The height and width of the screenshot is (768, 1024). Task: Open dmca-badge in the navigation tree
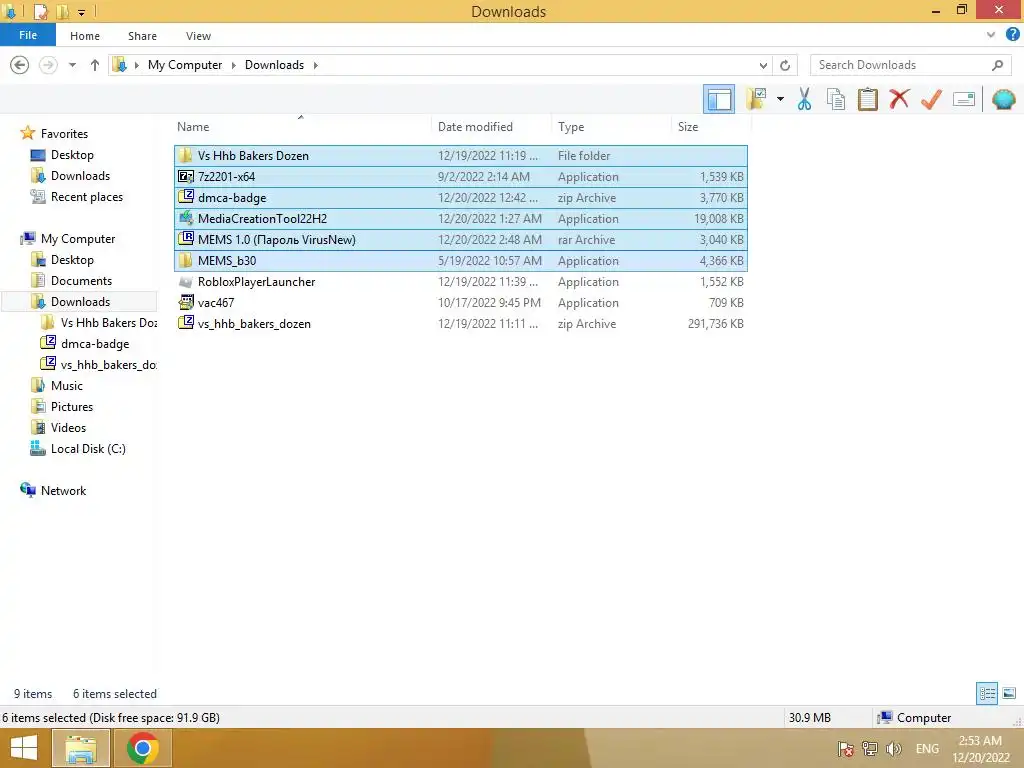[95, 344]
